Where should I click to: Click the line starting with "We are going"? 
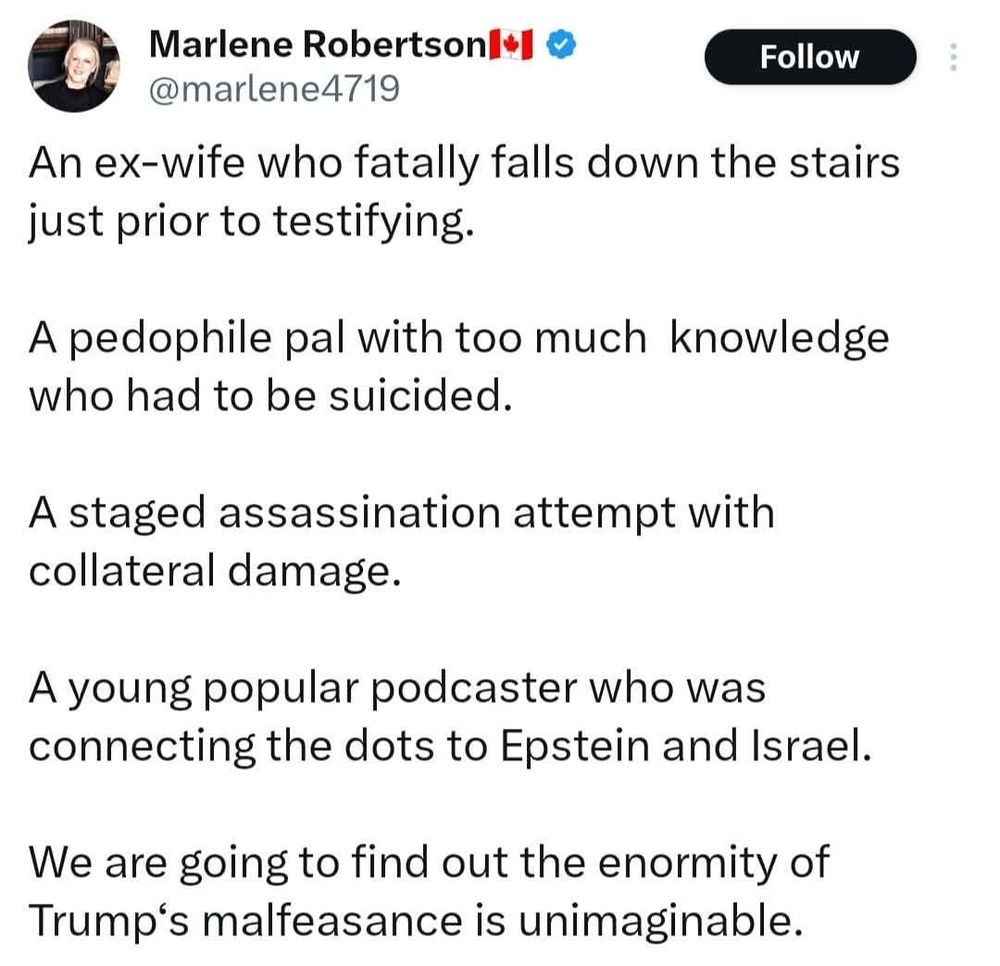pos(429,862)
